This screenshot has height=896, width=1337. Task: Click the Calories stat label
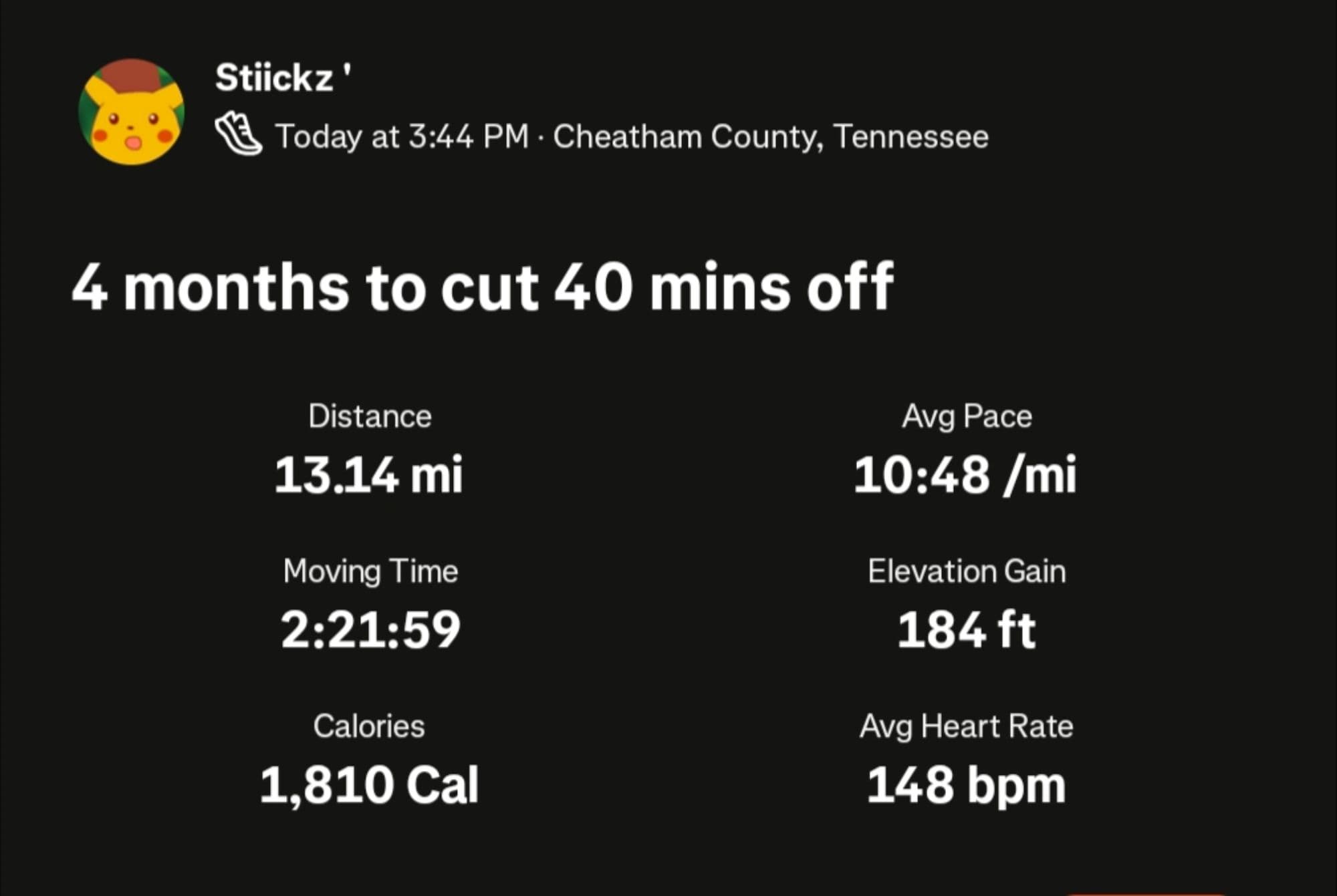point(369,726)
